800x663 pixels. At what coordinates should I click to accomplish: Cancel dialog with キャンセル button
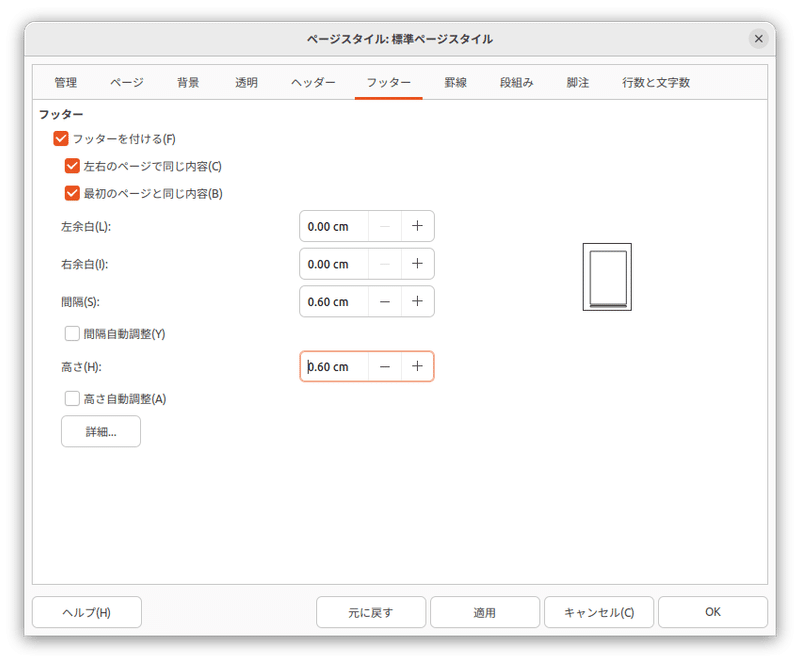[599, 612]
